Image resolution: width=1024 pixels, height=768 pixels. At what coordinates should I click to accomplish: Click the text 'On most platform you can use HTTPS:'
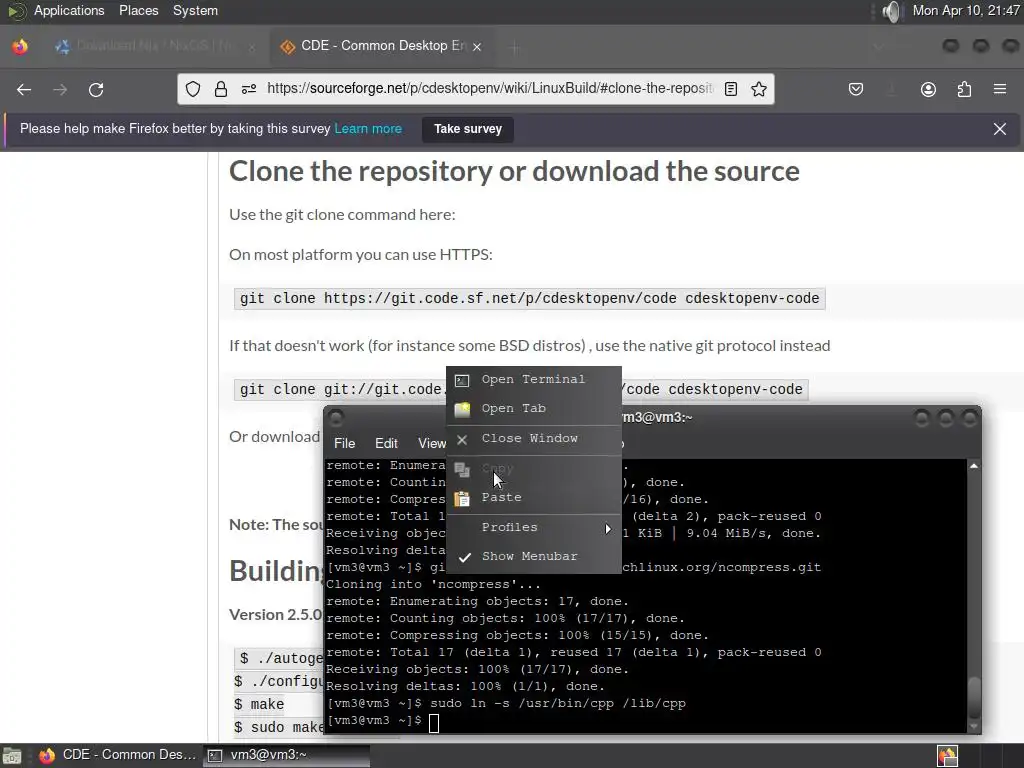click(360, 255)
